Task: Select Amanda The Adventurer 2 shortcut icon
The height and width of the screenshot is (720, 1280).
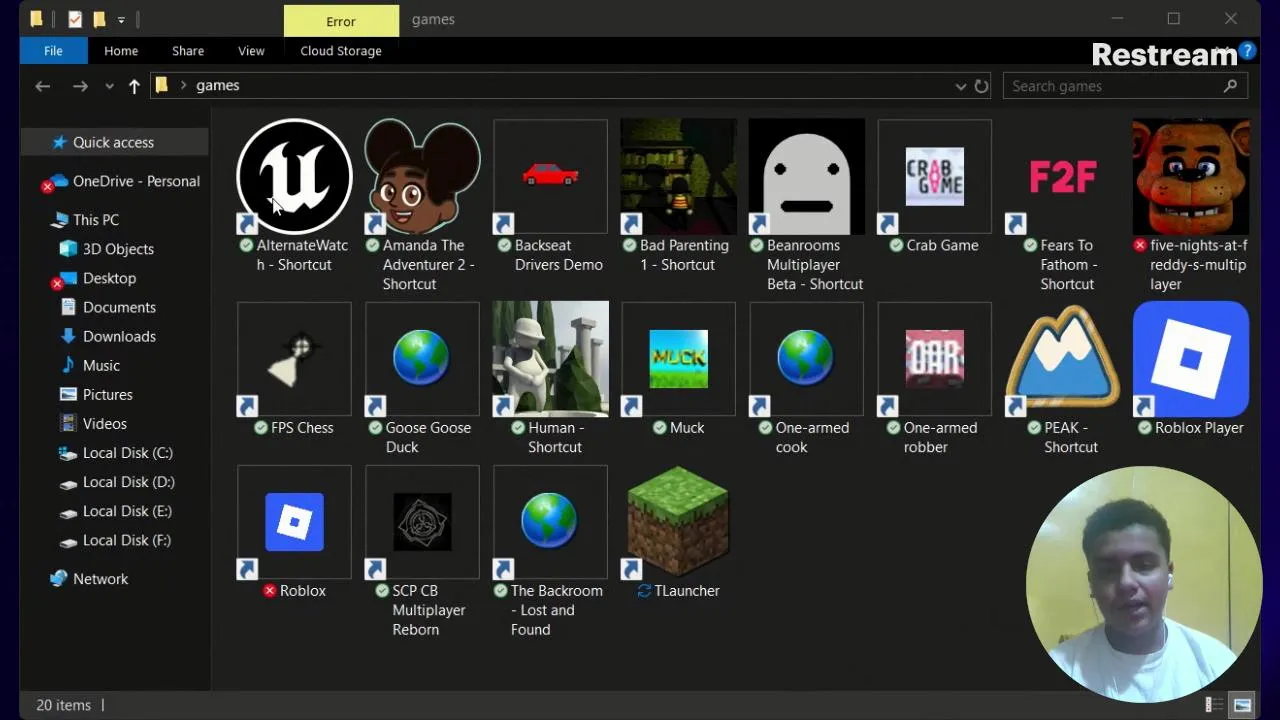Action: pos(422,177)
